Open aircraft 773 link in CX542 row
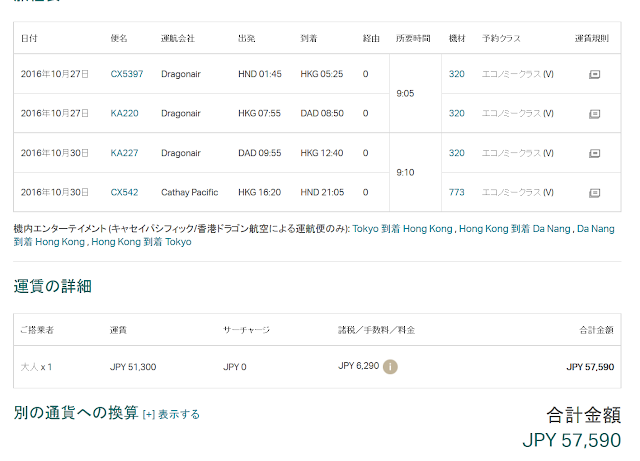 coord(457,192)
